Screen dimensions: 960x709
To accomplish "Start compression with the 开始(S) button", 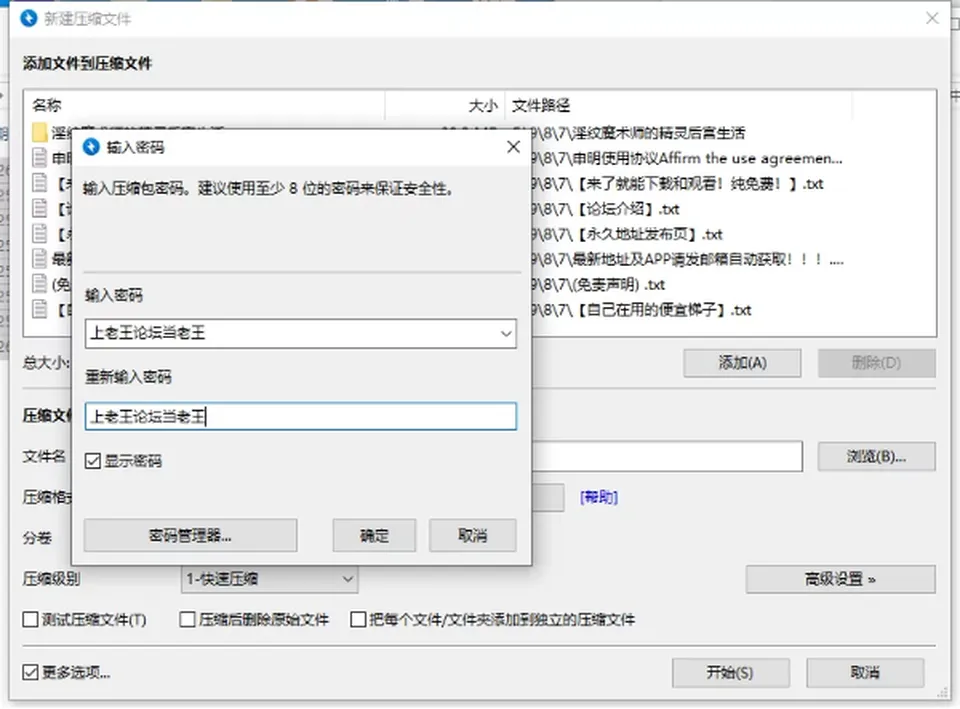I will click(730, 673).
